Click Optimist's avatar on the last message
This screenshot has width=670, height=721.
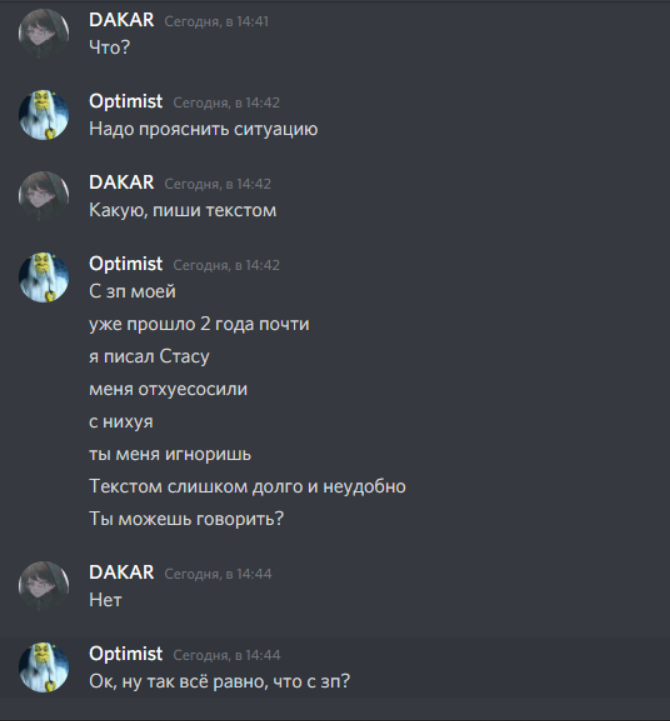pyautogui.click(x=43, y=668)
